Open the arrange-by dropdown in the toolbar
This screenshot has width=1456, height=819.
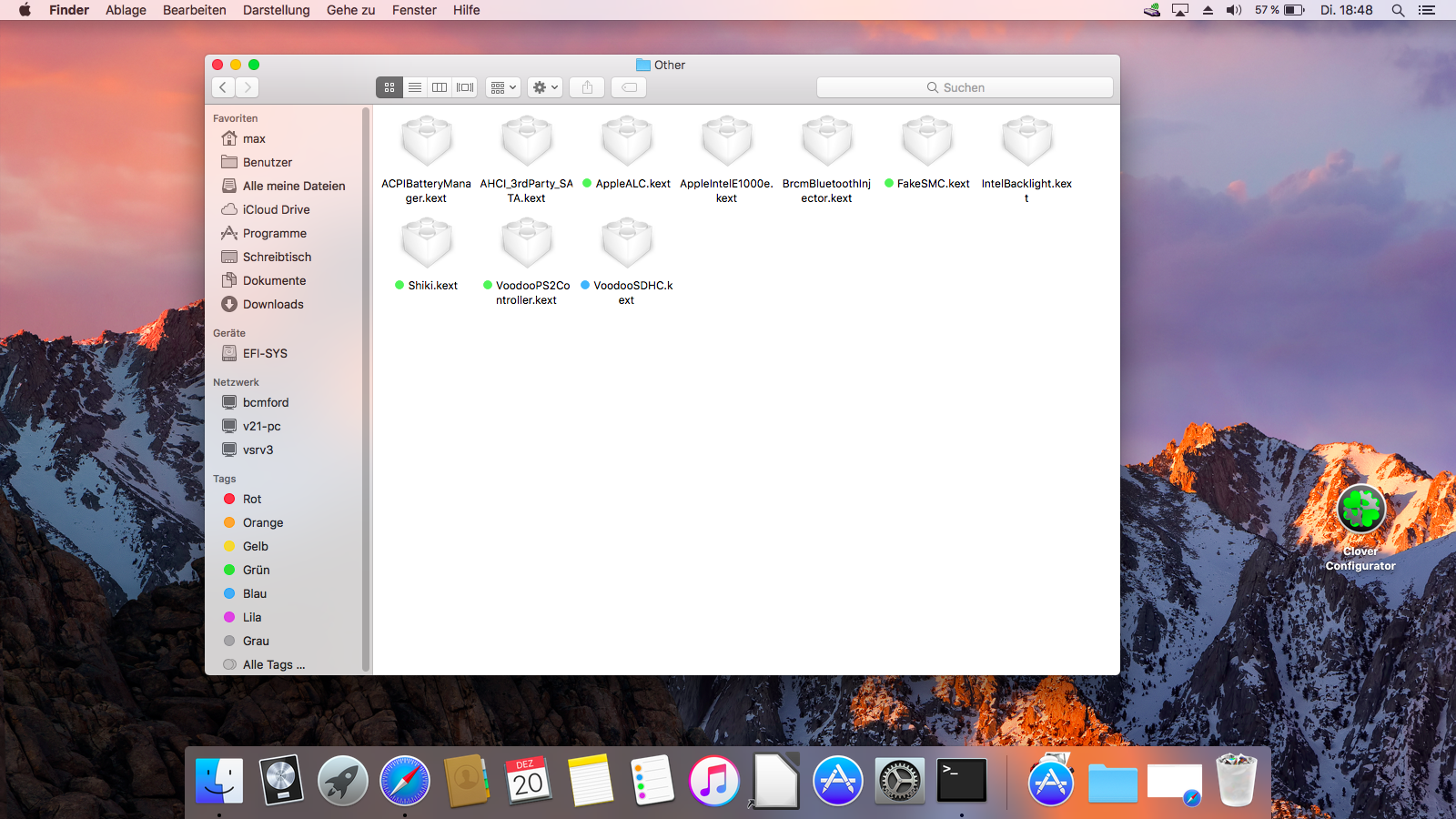(x=503, y=87)
